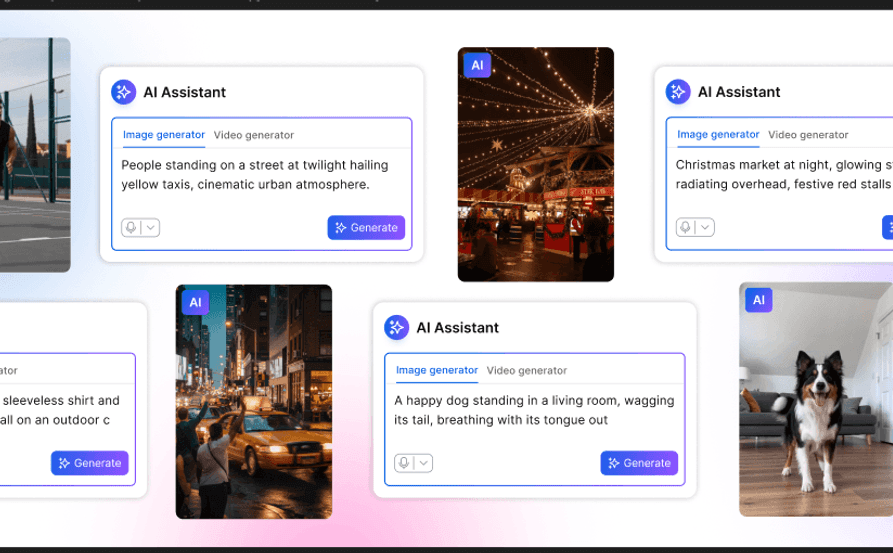The width and height of the screenshot is (893, 553).
Task: Click the prompt text about people hailing yellow taxis
Action: [255, 175]
